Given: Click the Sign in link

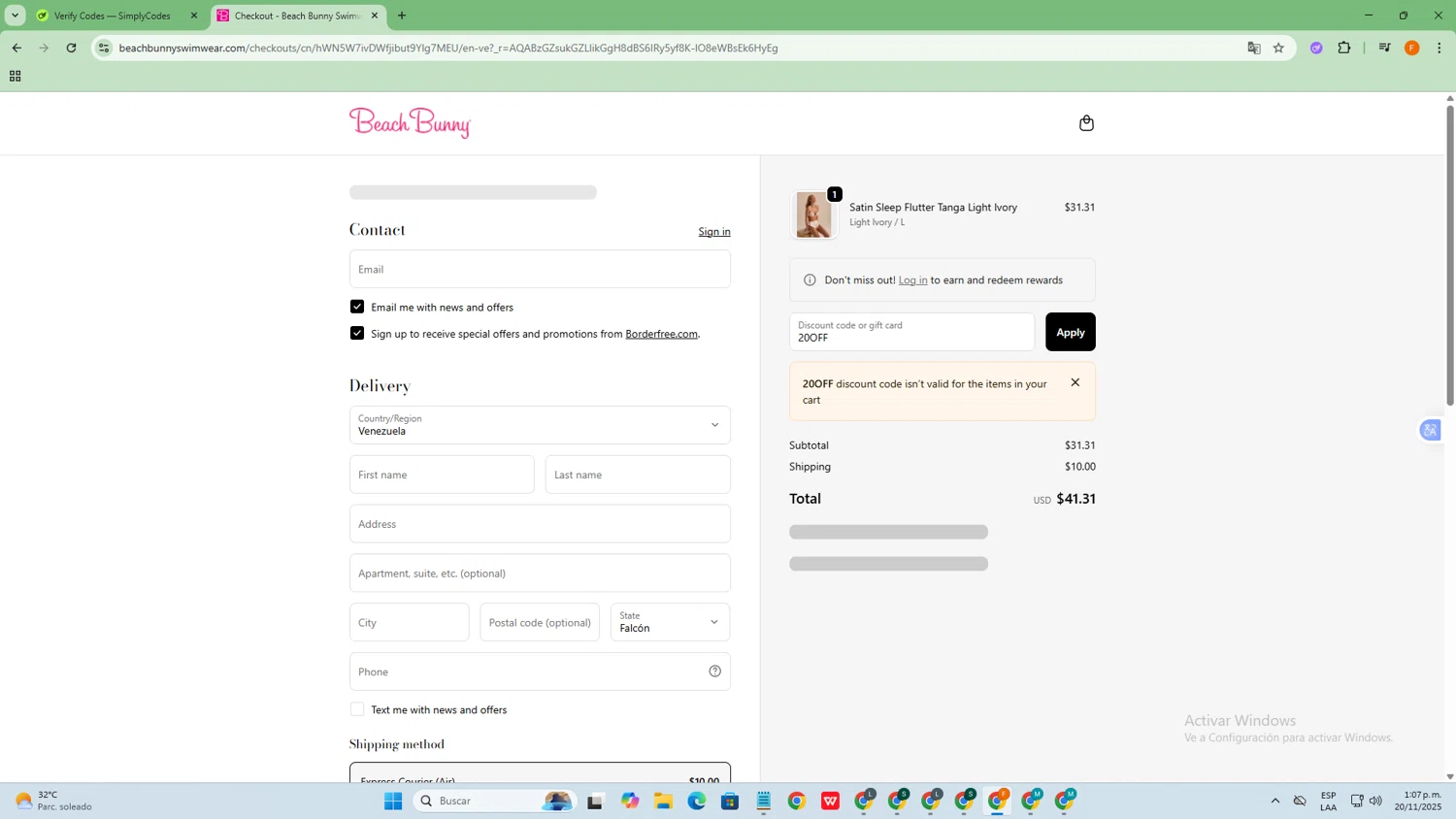Looking at the screenshot, I should point(714,231).
